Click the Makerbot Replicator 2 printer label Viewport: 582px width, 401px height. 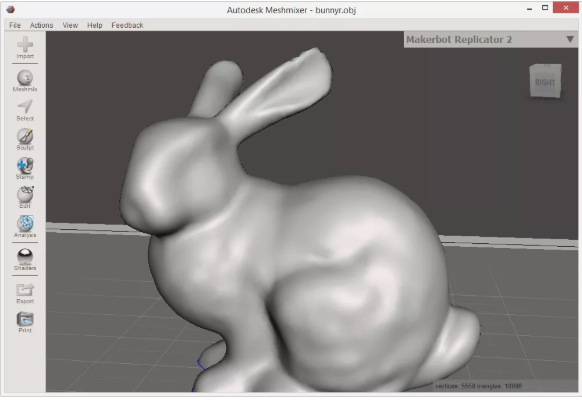459,39
